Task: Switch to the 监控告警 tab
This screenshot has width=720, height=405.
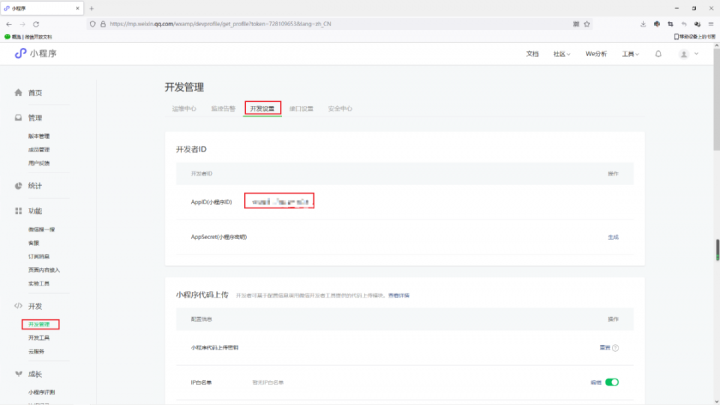Action: pos(223,109)
